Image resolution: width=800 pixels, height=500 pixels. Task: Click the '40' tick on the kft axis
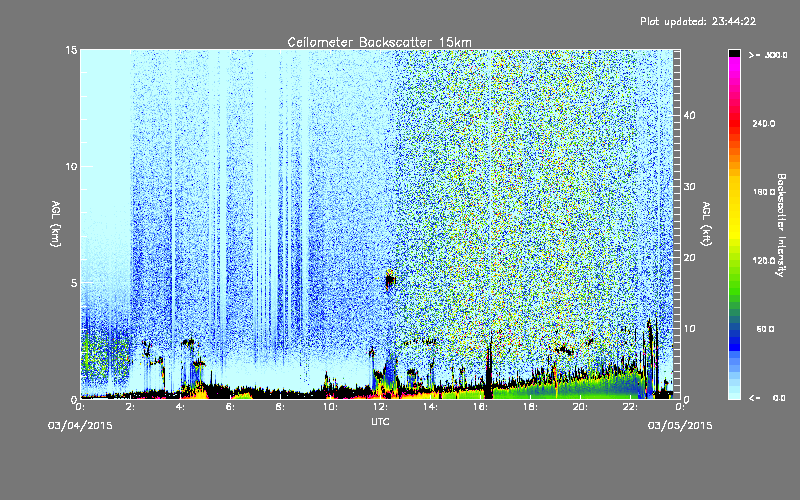click(689, 115)
